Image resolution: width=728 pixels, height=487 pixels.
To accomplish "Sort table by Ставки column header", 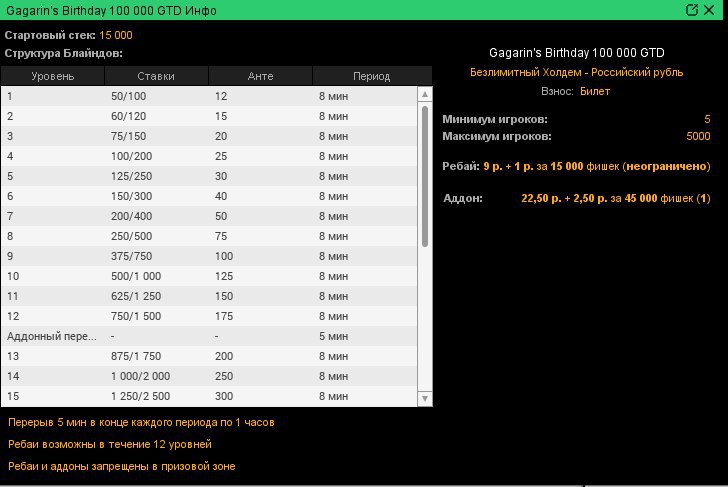I will 156,76.
